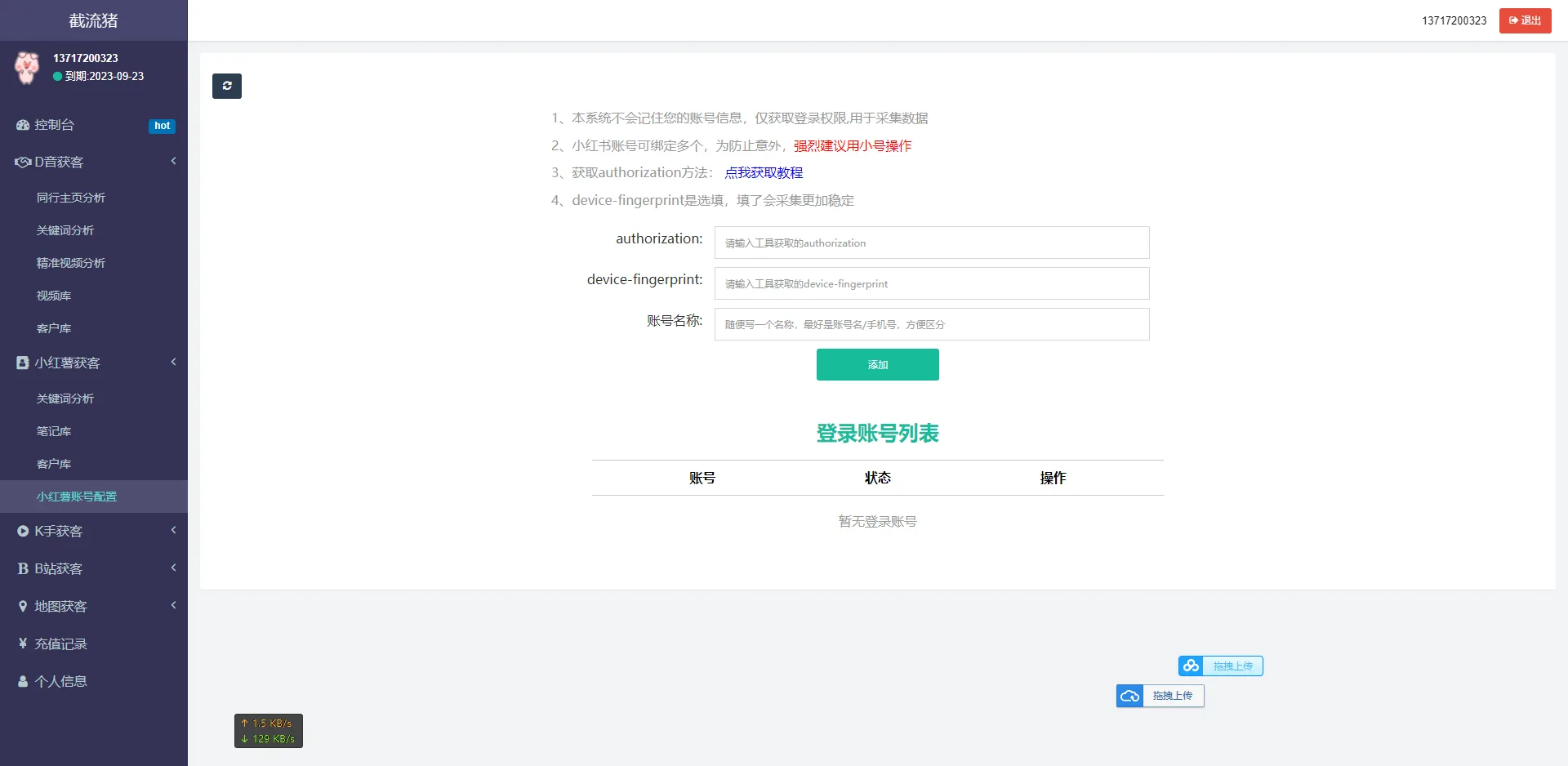The image size is (1568, 766).
Task: Click the refresh icon in the content area
Action: (x=227, y=86)
